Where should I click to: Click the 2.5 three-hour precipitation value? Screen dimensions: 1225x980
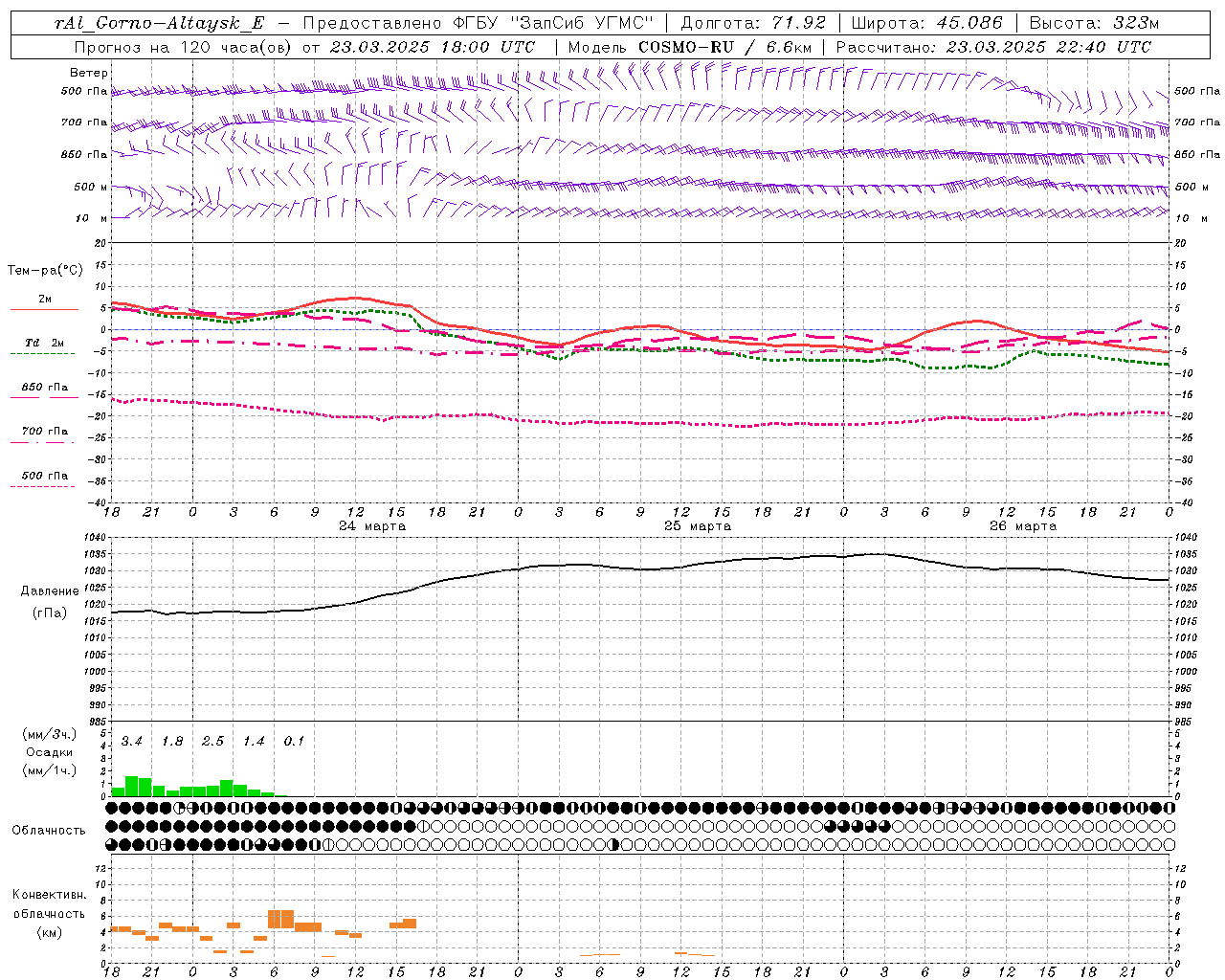tap(212, 742)
